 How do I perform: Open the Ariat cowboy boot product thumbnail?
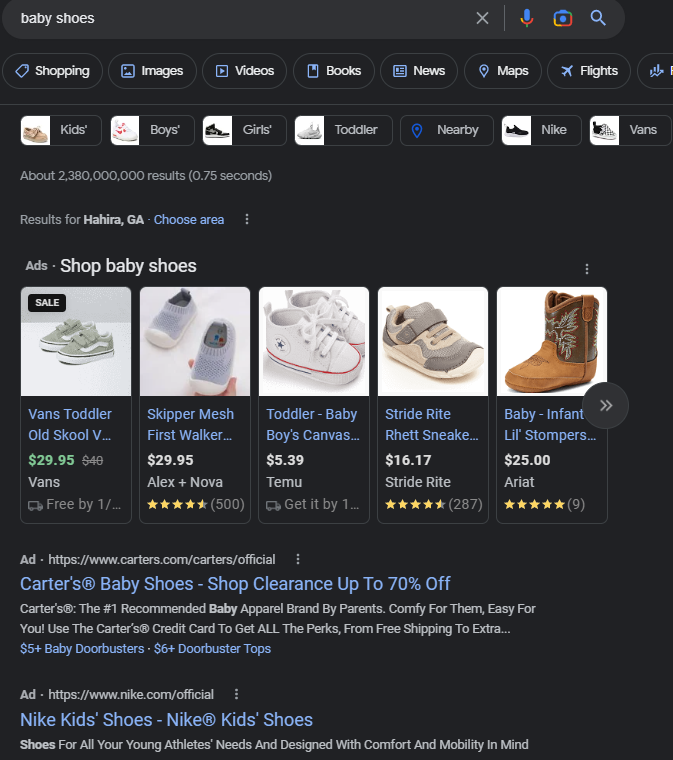click(x=552, y=341)
